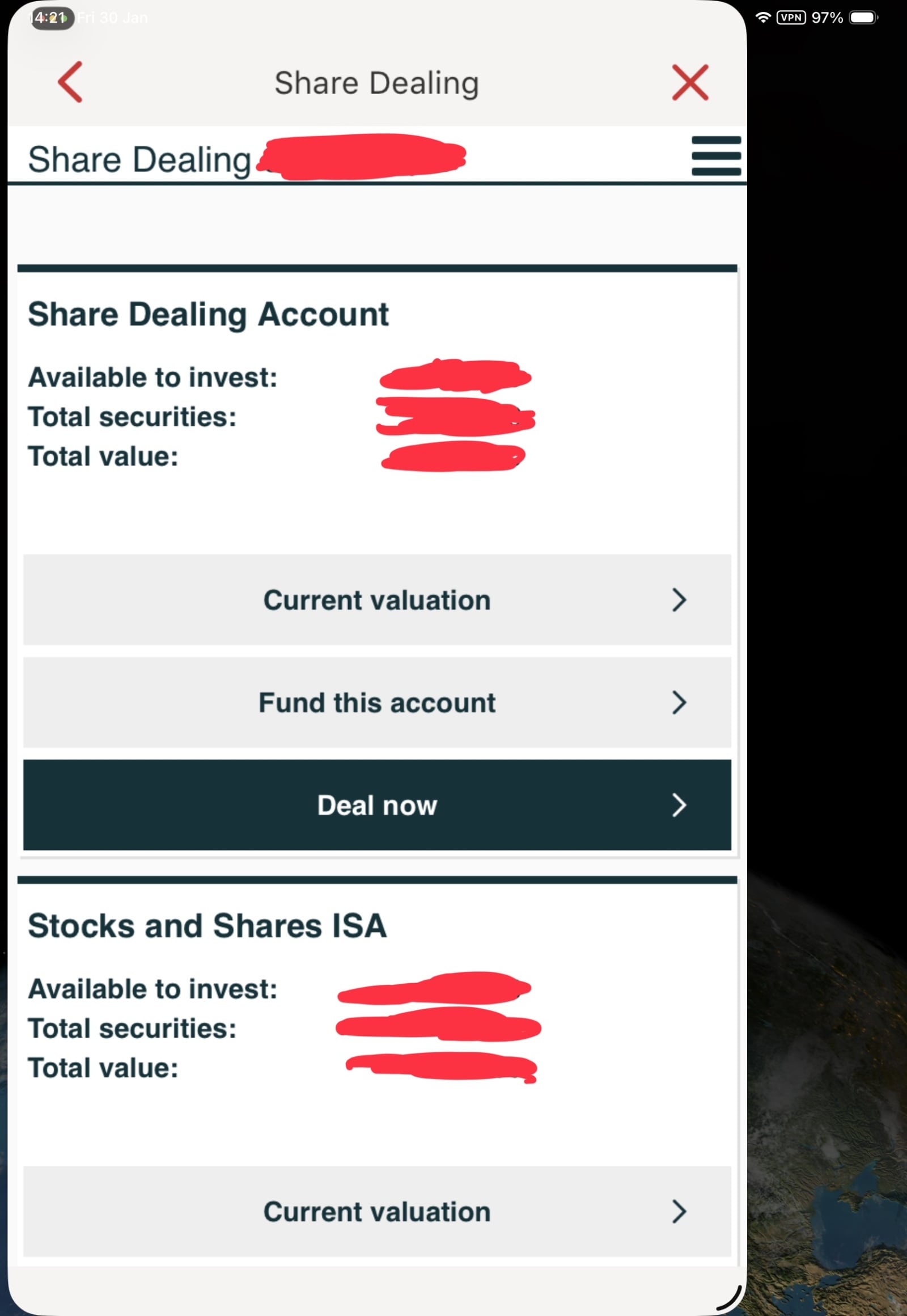Tap the Share Dealing Account heading

208,314
